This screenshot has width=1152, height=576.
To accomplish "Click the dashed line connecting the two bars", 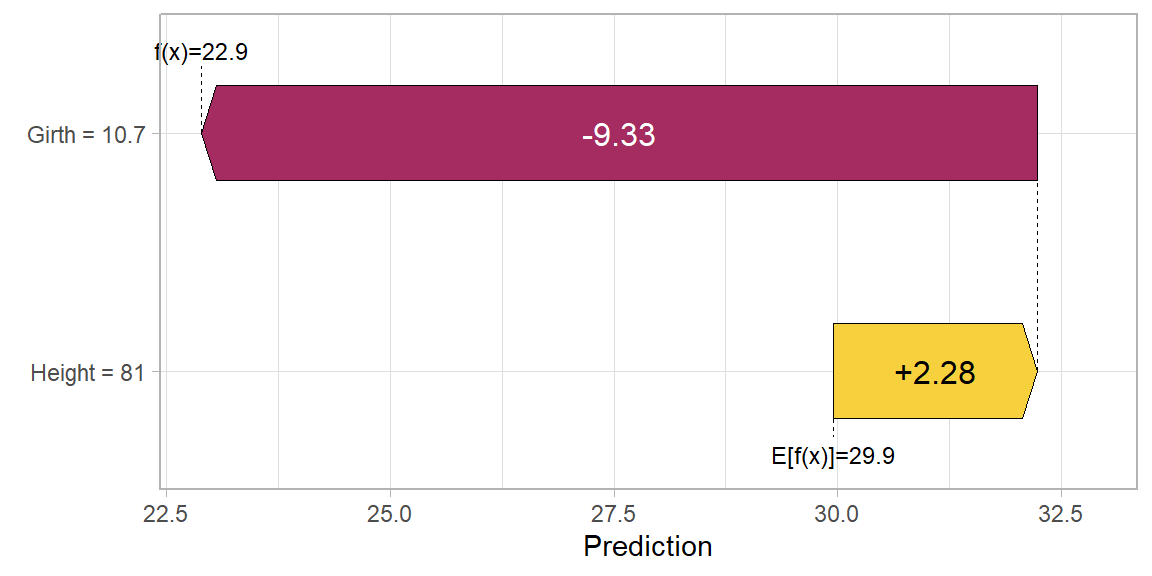I will coord(1037,250).
